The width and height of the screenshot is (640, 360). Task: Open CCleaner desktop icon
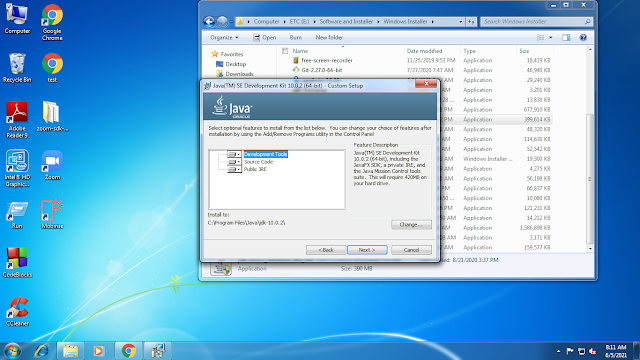coord(17,311)
